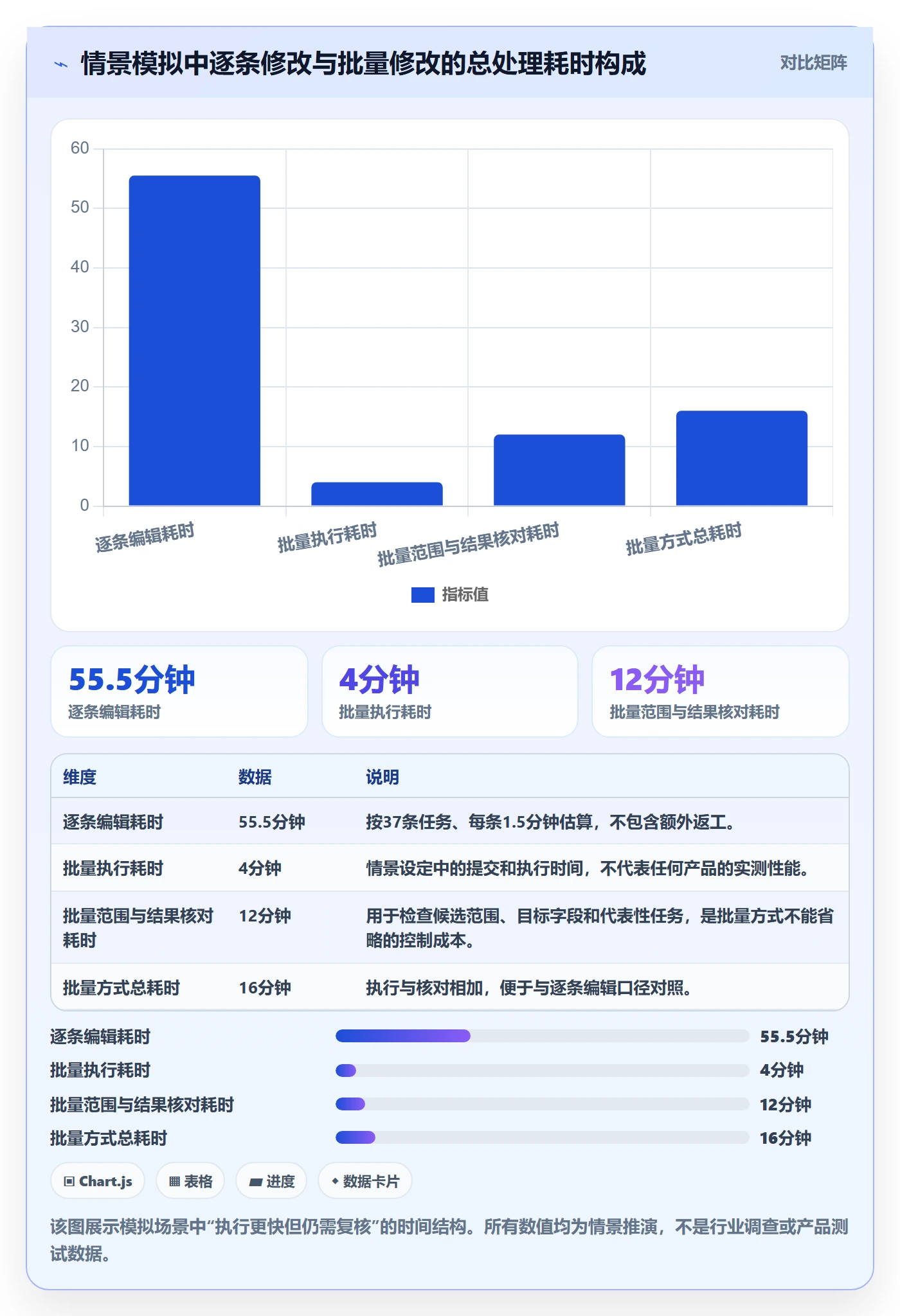900x1316 pixels.
Task: Click the table description starting with 情景设定中的提交
Action: [x=588, y=869]
